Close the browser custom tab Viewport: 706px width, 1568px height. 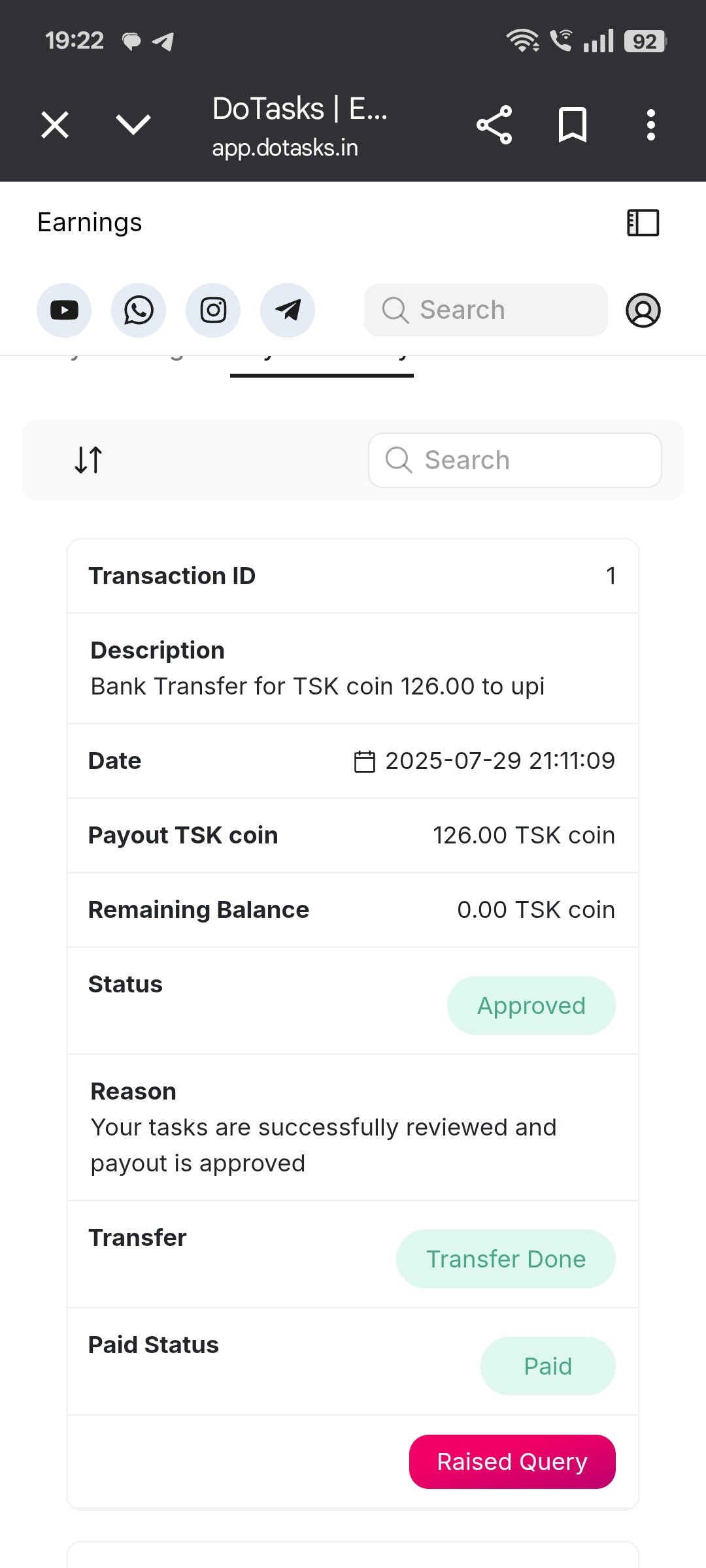[55, 125]
